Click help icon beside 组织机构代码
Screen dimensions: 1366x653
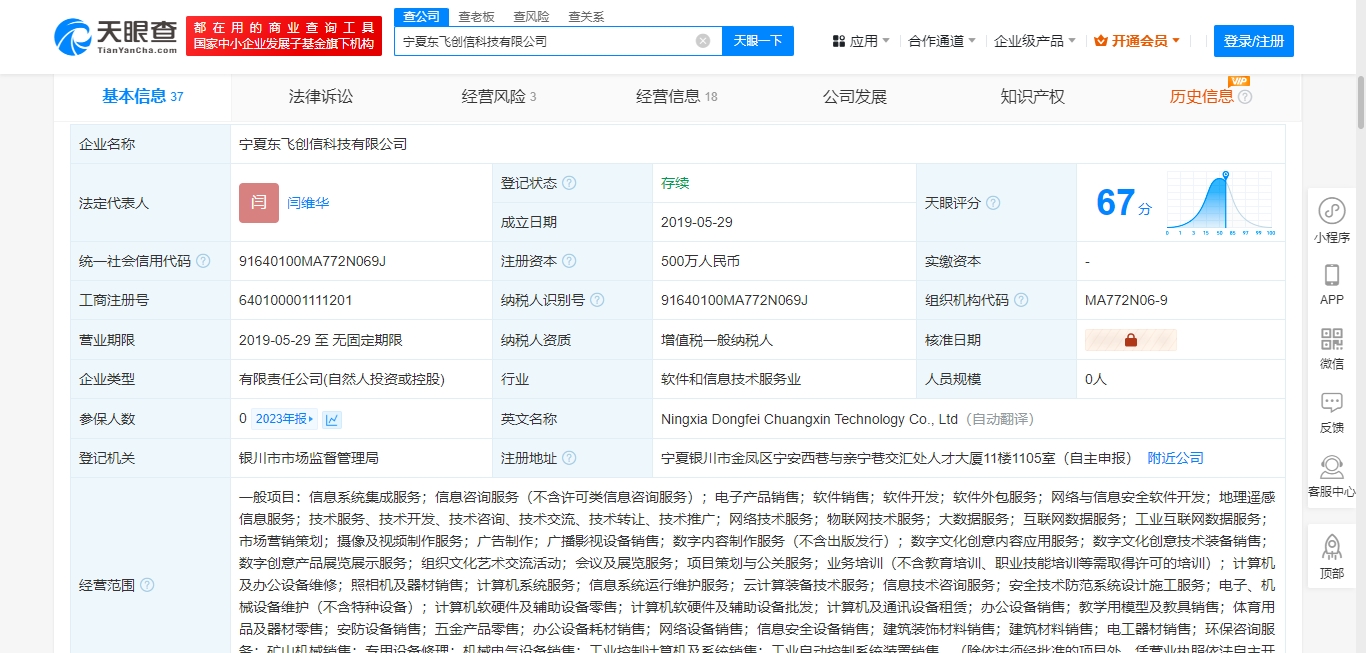tap(1021, 300)
